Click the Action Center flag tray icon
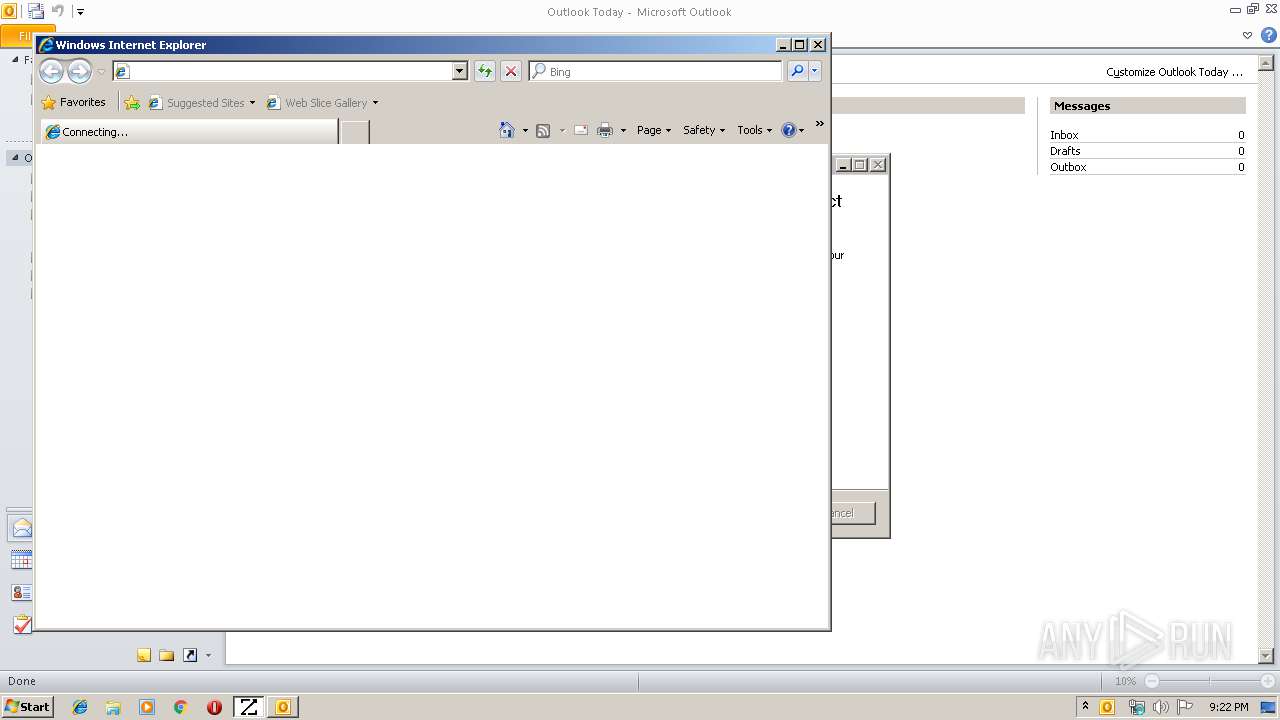The image size is (1280, 720). point(1185,707)
